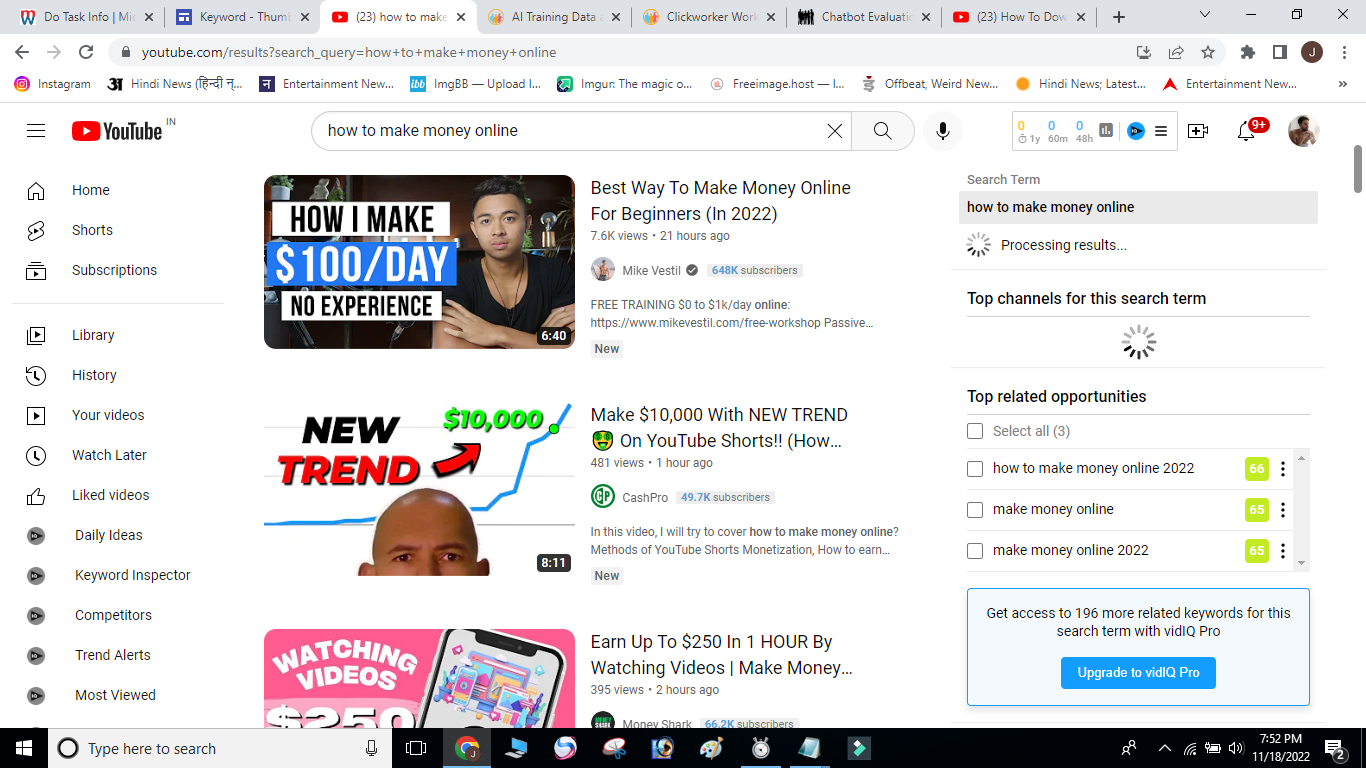Image resolution: width=1366 pixels, height=768 pixels.
Task: Tick the Select all (3) checkbox
Action: 975,431
